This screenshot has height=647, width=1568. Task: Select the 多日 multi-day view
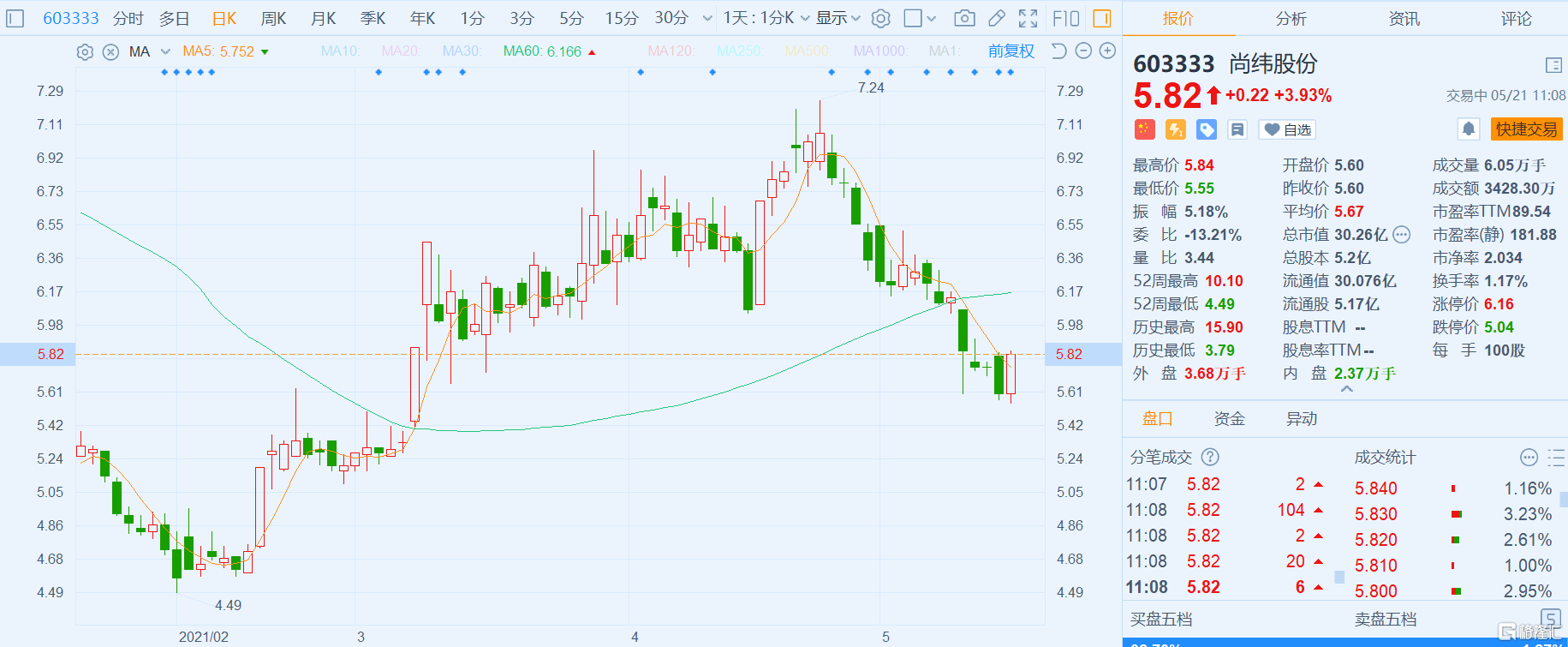coord(174,18)
